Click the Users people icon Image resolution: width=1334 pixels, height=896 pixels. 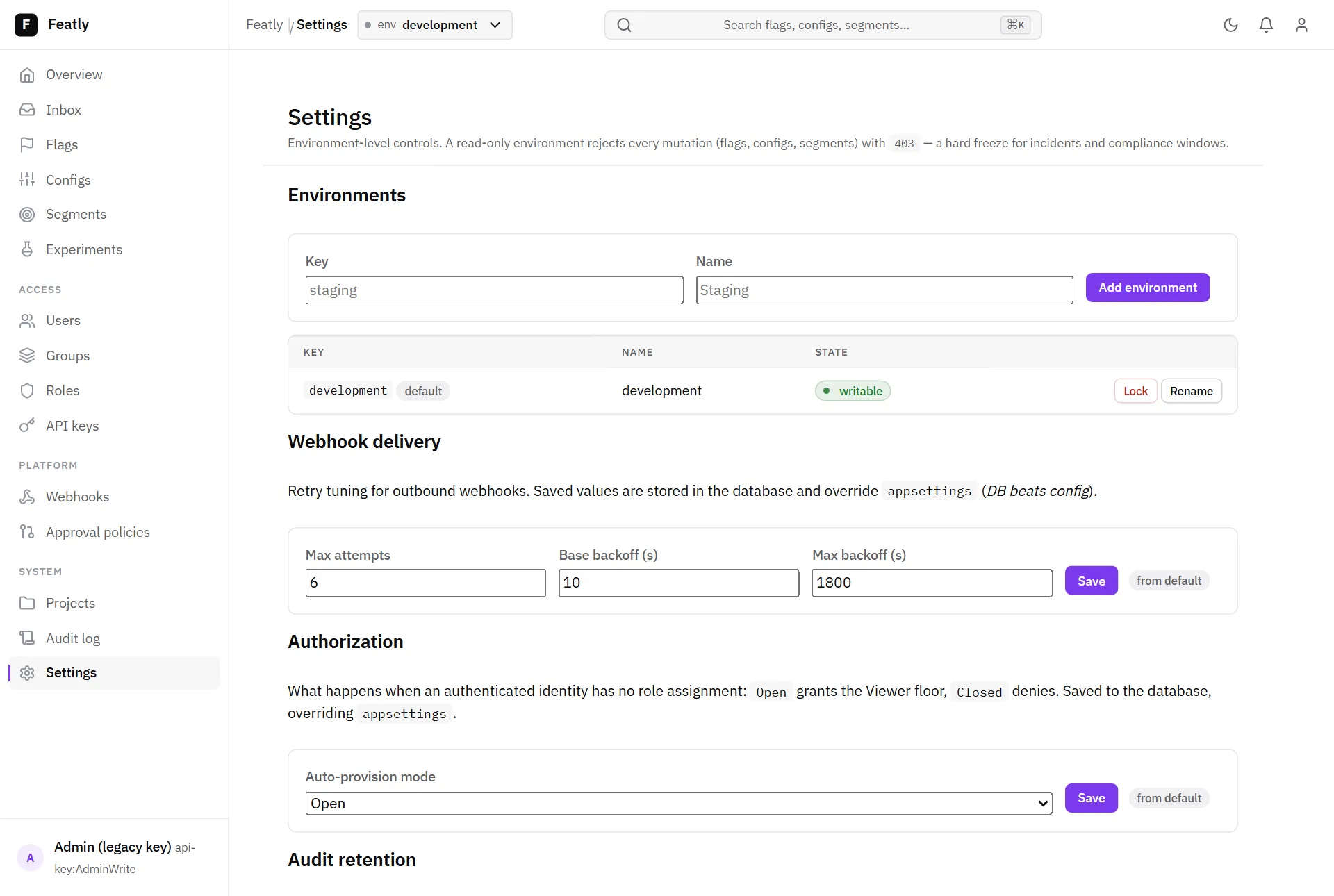(27, 321)
